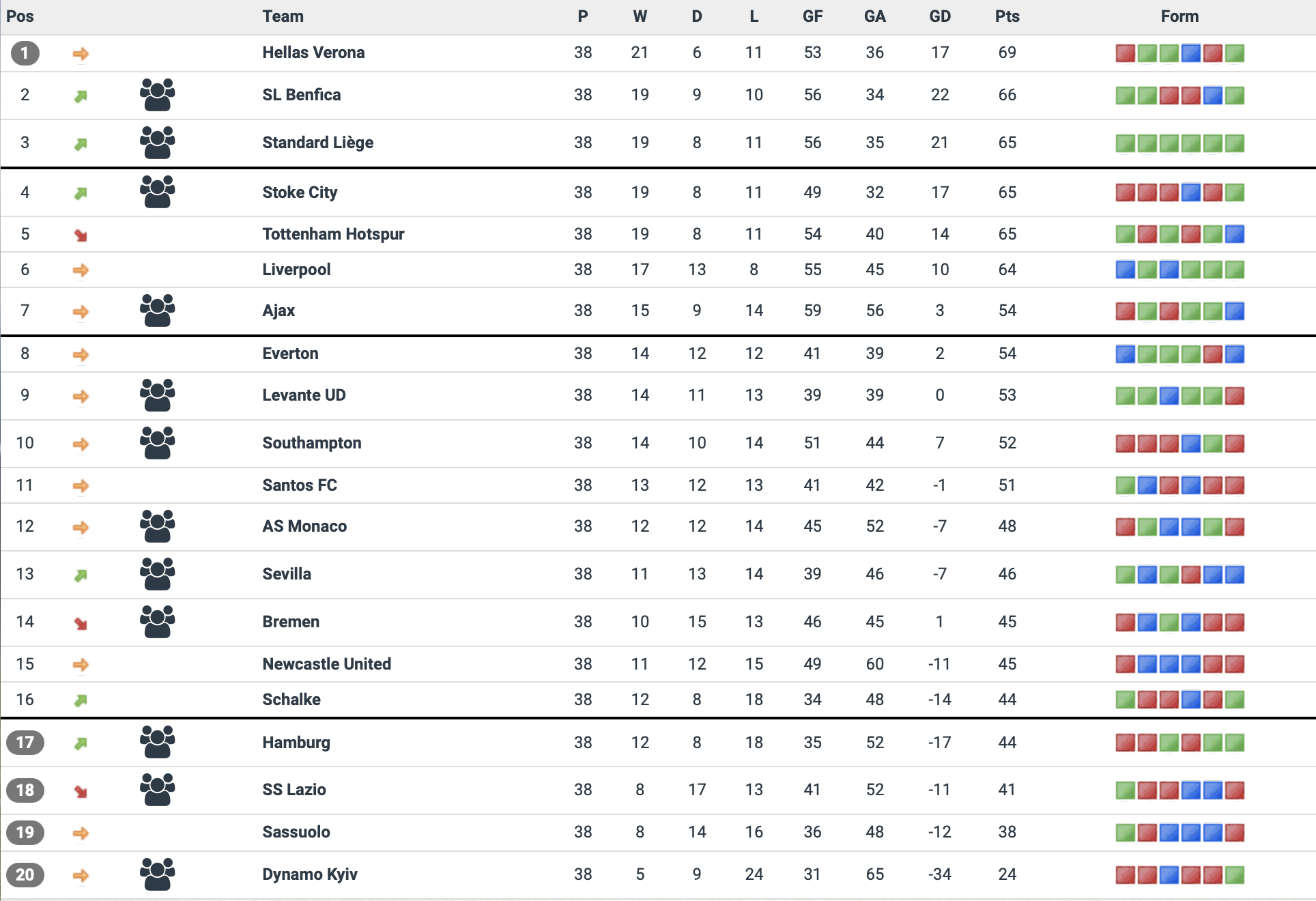Screen dimensions: 1316x901
Task: Click the people icon beside Dynamo Kyiv
Action: (157, 874)
